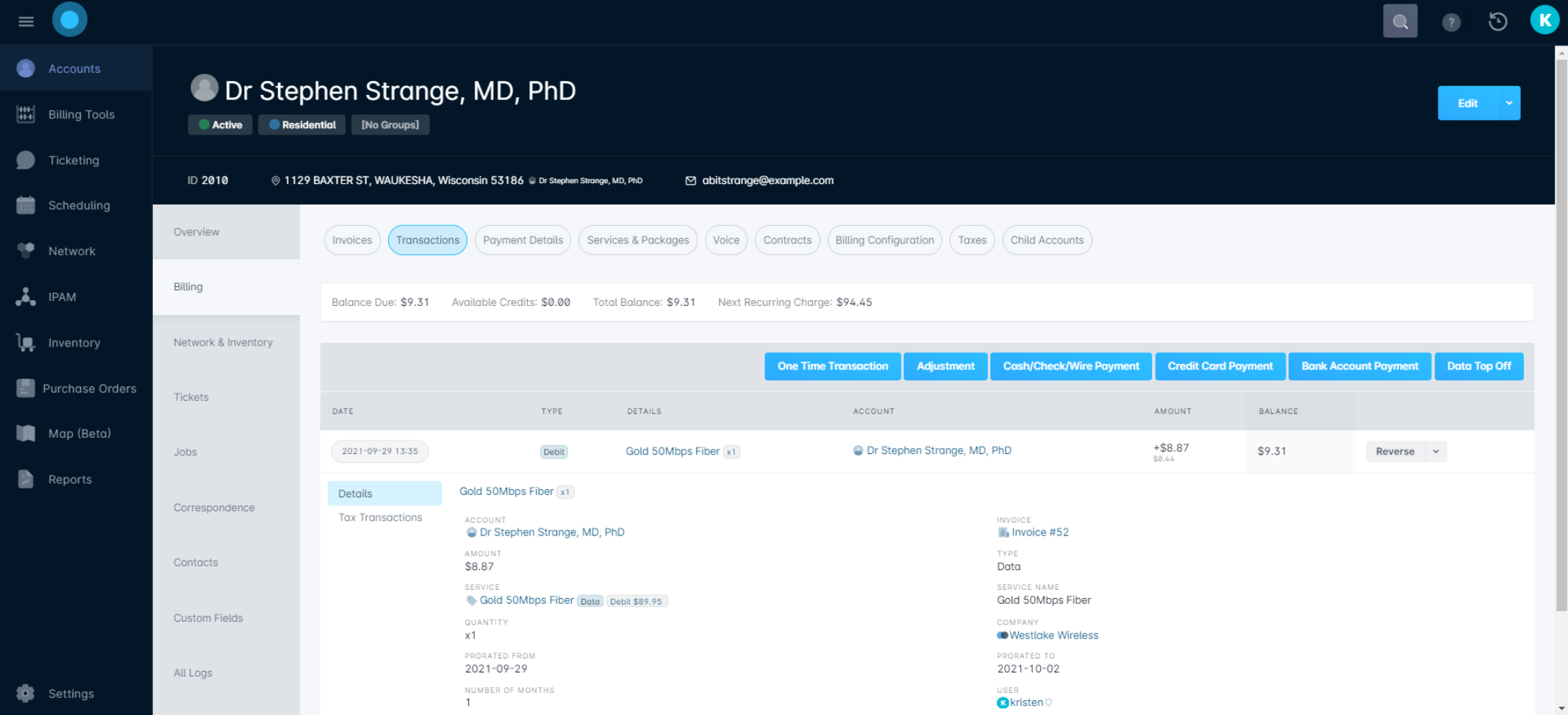Open the Contacts section
Image resolution: width=1568 pixels, height=715 pixels.
(226, 563)
